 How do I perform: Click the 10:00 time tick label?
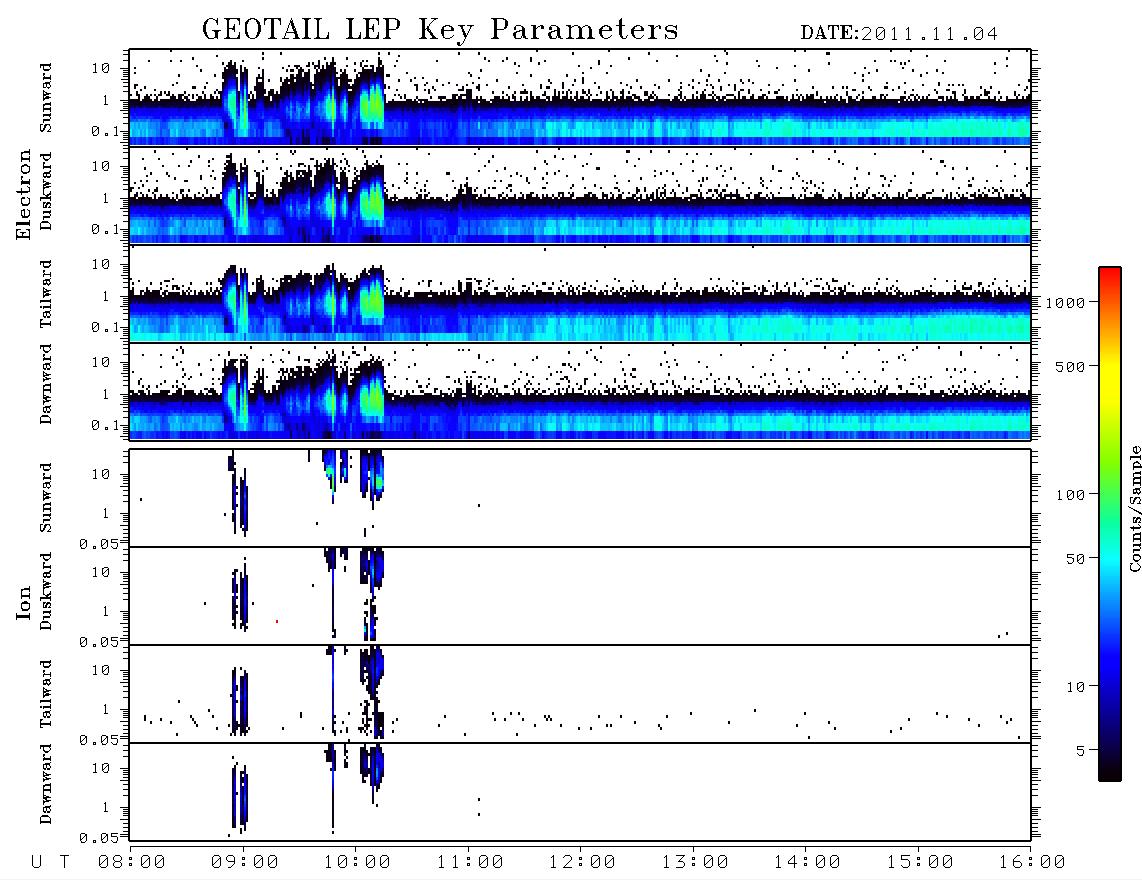pos(357,863)
